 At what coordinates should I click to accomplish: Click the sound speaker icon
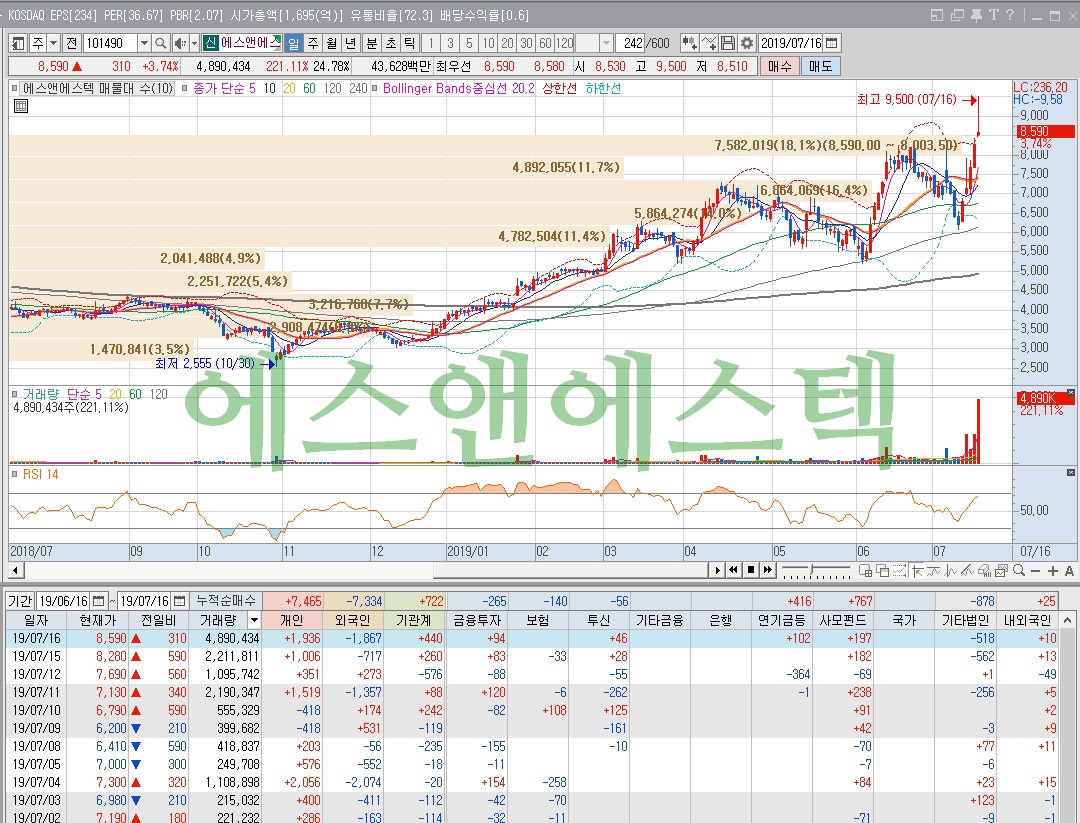pyautogui.click(x=179, y=43)
